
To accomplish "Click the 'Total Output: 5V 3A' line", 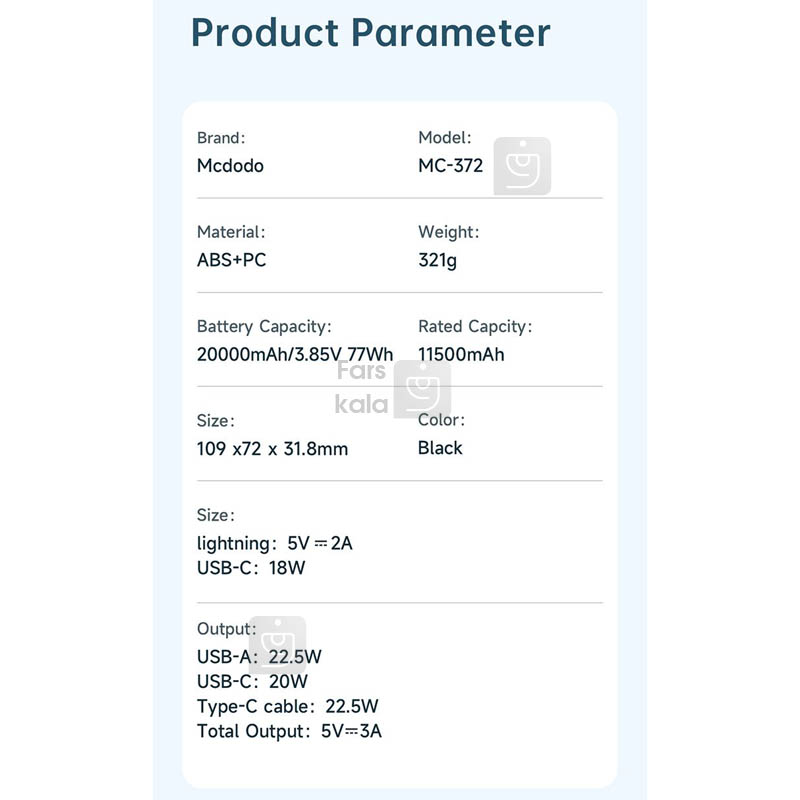I will coord(289,731).
